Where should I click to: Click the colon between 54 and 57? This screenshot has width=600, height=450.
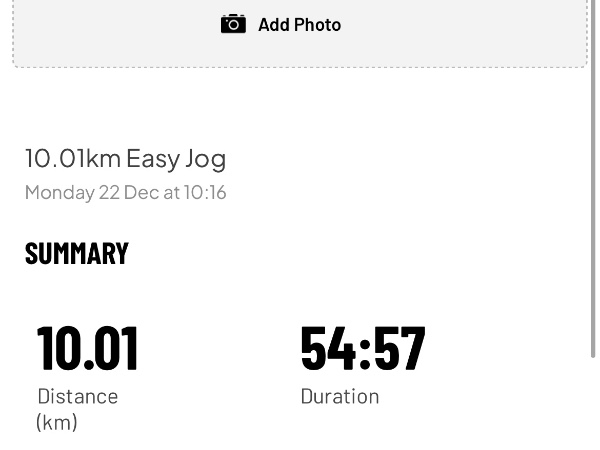click(364, 348)
